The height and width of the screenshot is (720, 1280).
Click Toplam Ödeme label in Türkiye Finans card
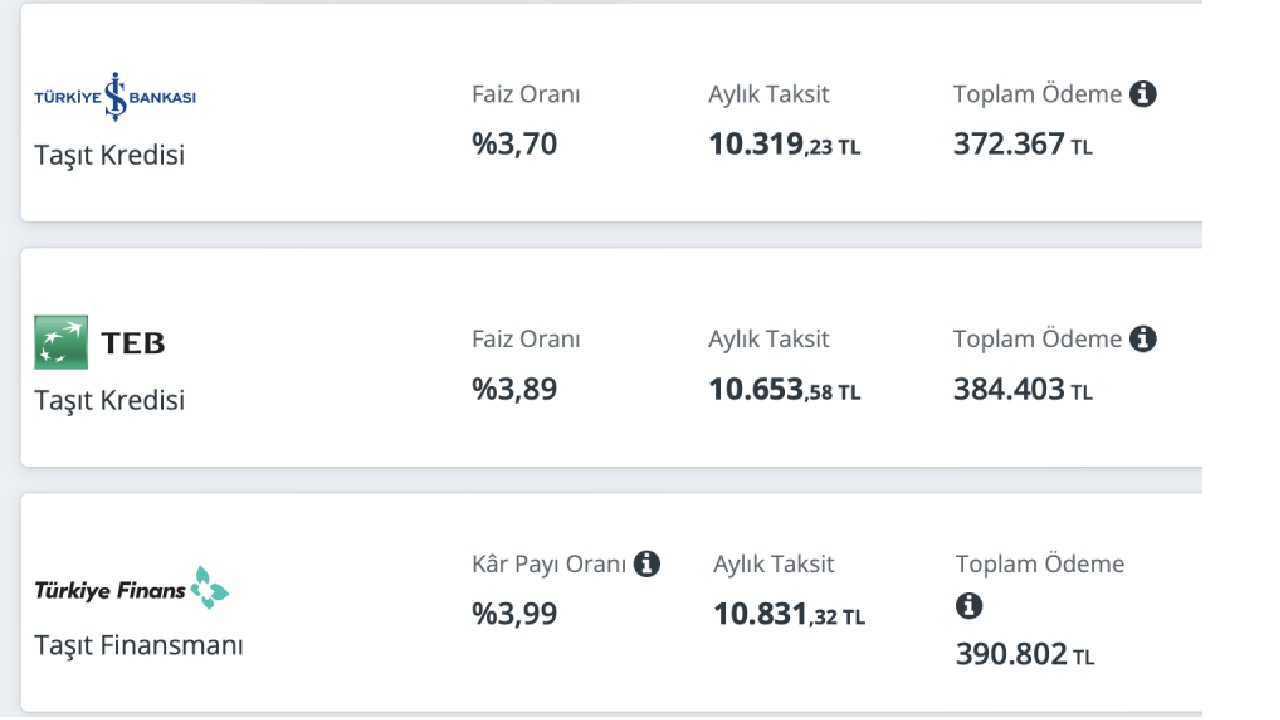click(x=1040, y=565)
